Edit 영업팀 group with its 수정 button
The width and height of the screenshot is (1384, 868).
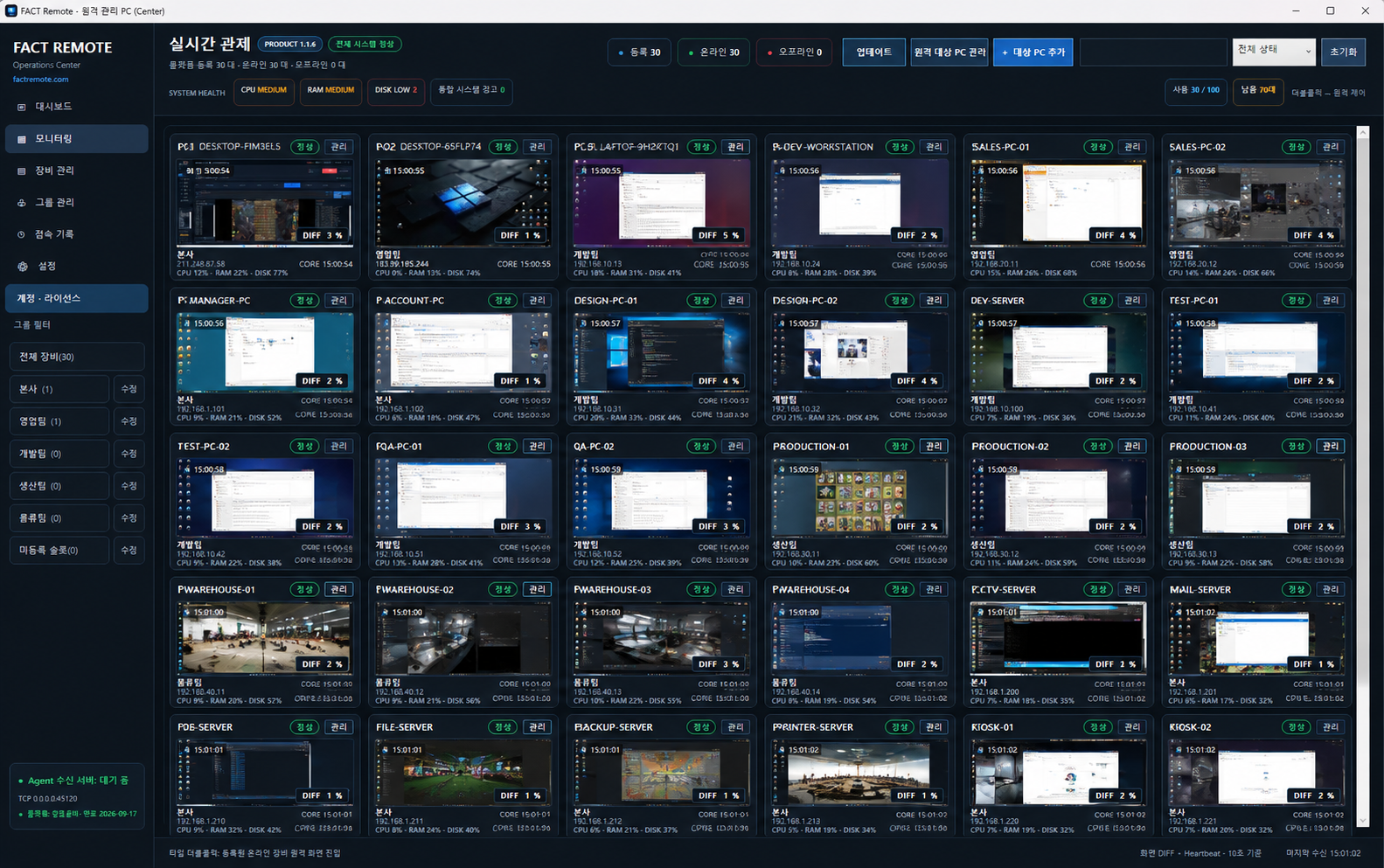pyautogui.click(x=129, y=421)
